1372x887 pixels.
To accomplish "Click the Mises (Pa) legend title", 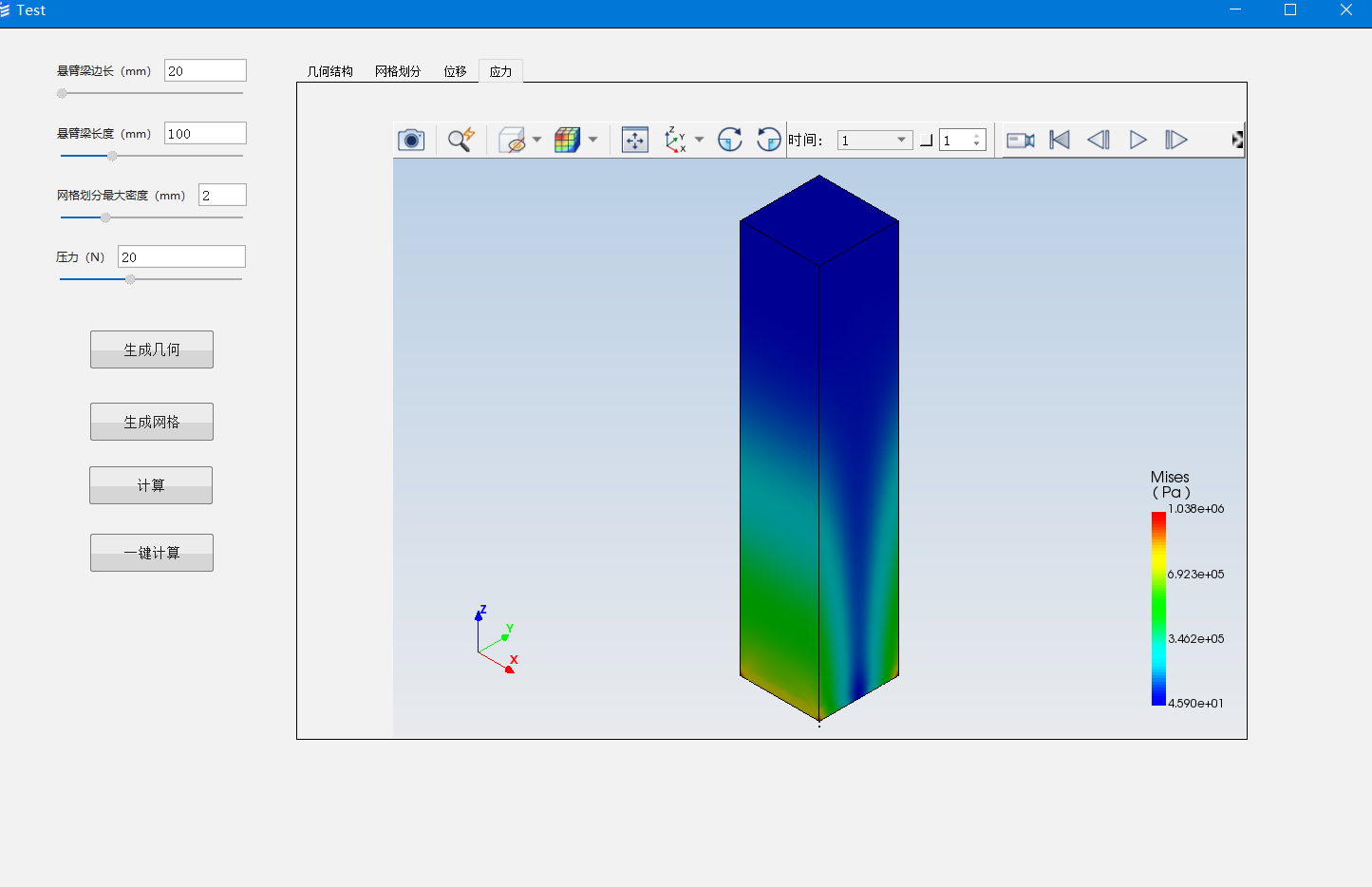I will (1171, 484).
